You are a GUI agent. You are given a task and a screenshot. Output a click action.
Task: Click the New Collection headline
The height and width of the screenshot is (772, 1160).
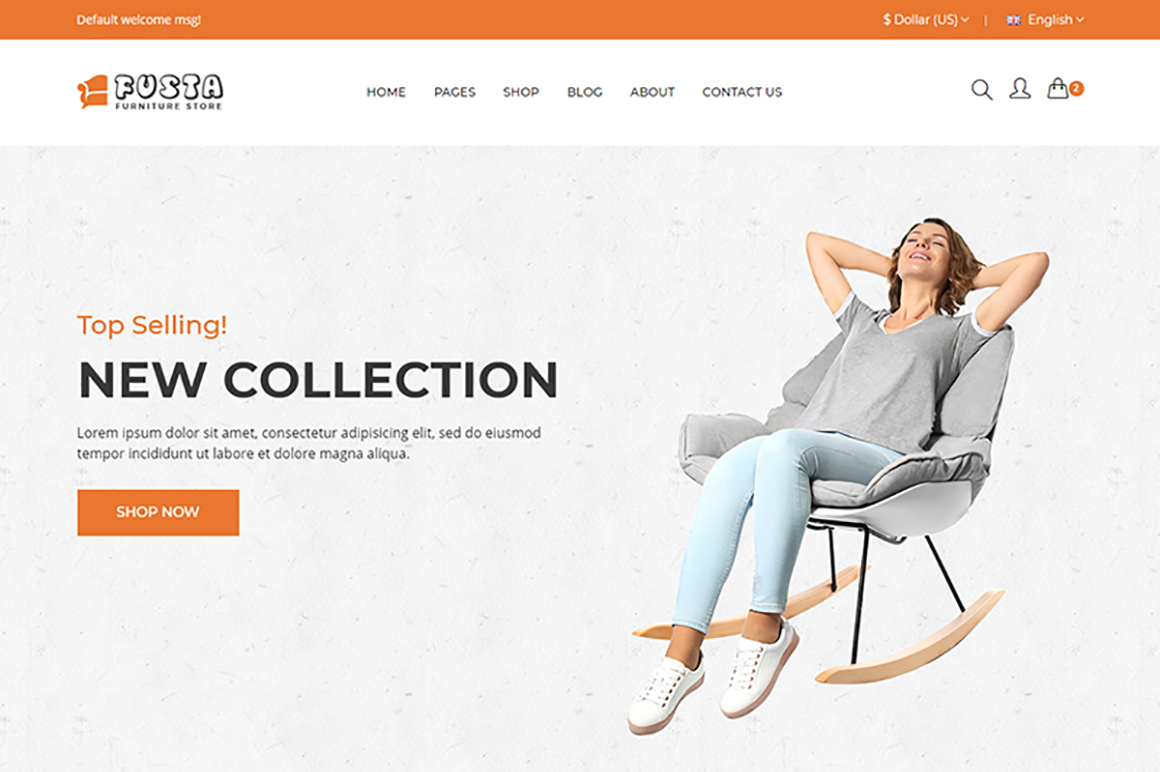click(318, 380)
